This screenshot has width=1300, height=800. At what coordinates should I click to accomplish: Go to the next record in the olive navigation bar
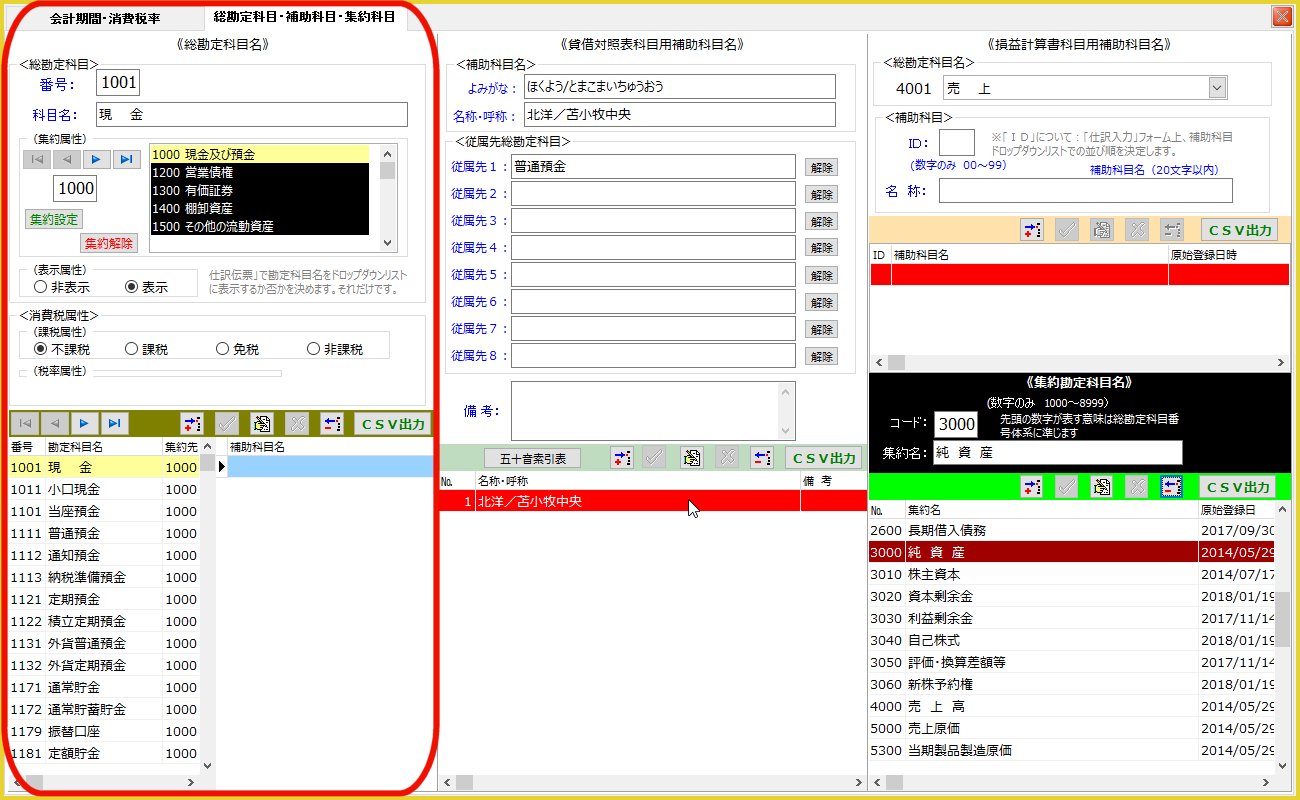click(85, 423)
